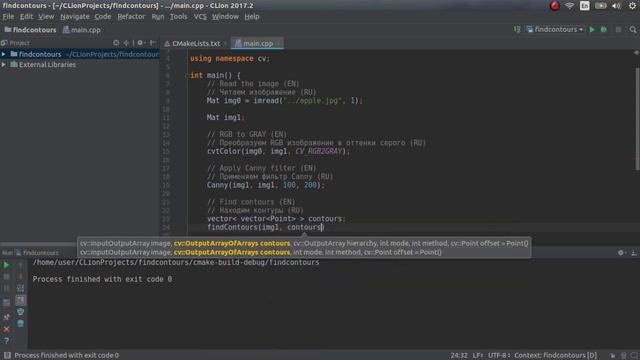Viewport: 640px width, 360px height.
Task: Hide the Run panel with the hide icon
Action: [634, 253]
